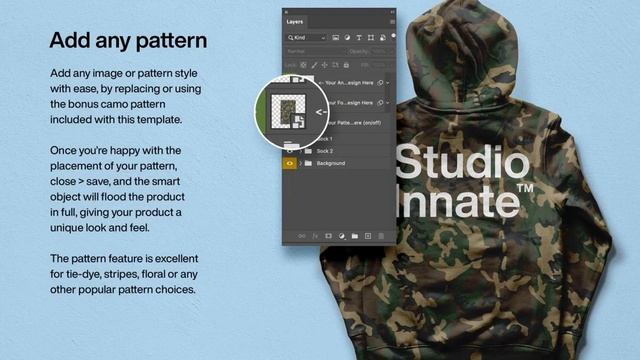The height and width of the screenshot is (360, 640).
Task: Expand effects chevron on 'Your An...esign Here'
Action: click(x=388, y=83)
